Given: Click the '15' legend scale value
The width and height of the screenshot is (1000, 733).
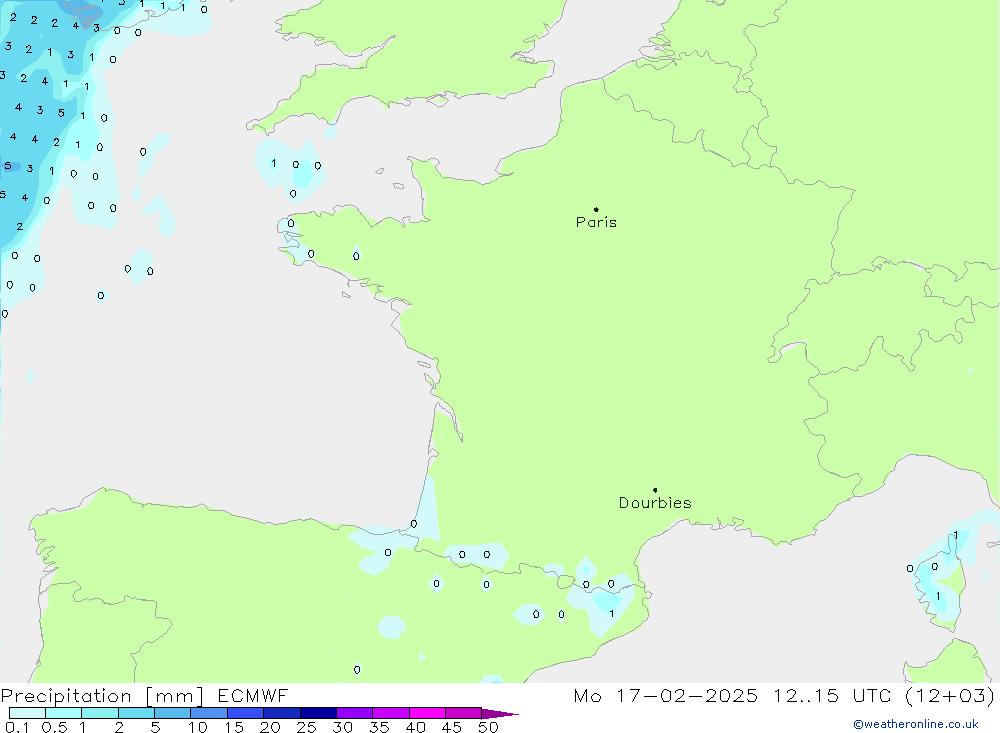Looking at the screenshot, I should (x=234, y=727).
